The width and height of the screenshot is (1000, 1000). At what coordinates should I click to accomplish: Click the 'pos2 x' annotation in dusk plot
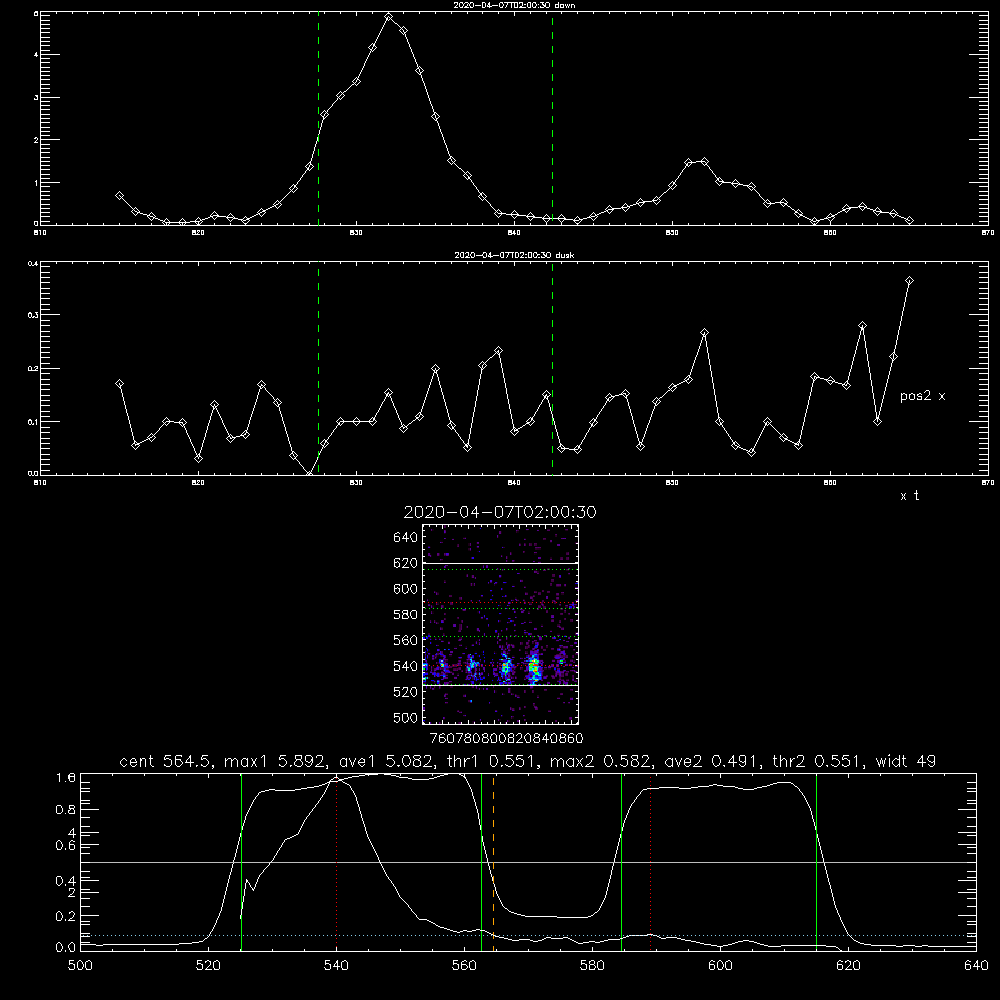click(922, 396)
